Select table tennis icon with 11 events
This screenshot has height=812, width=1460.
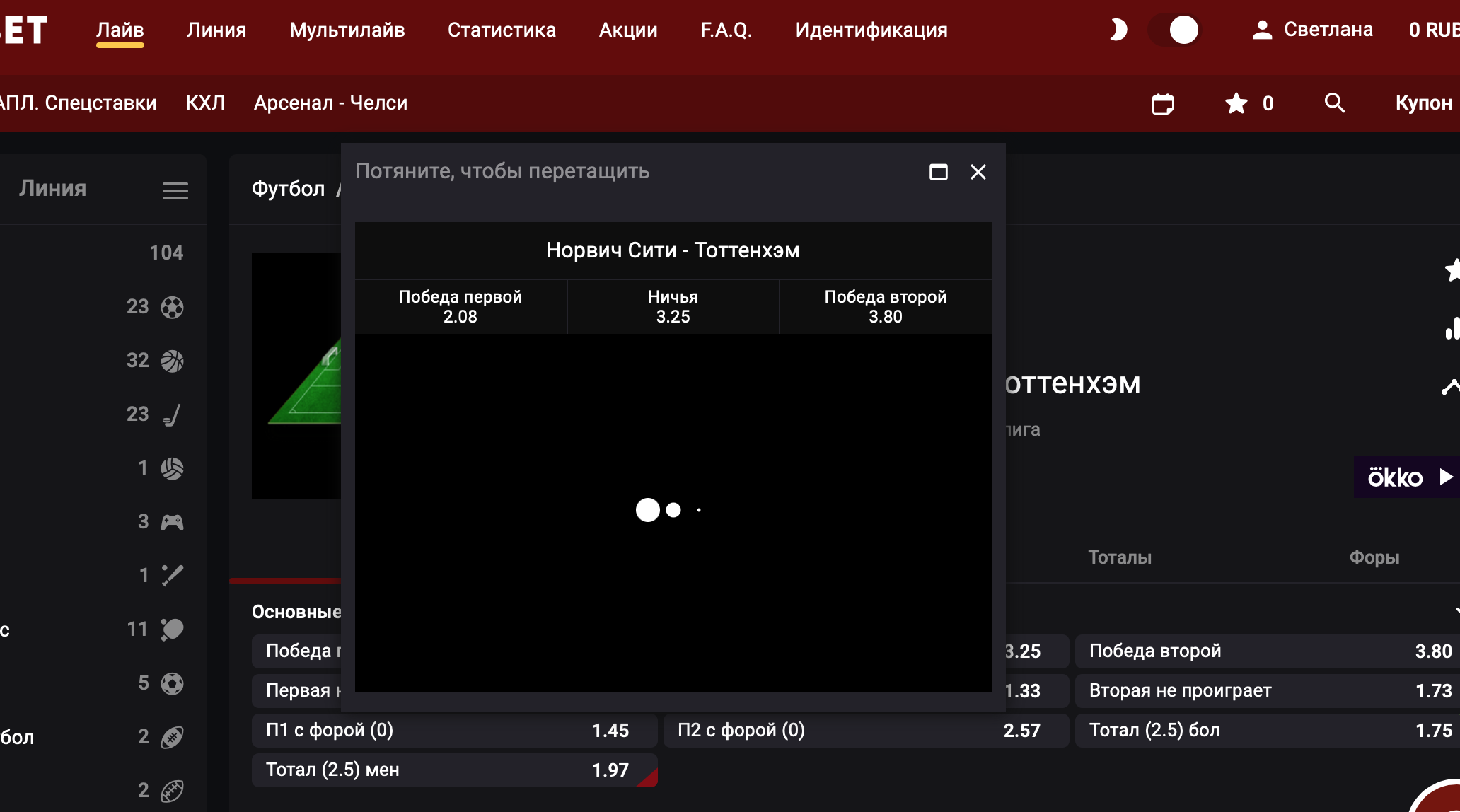tap(172, 630)
